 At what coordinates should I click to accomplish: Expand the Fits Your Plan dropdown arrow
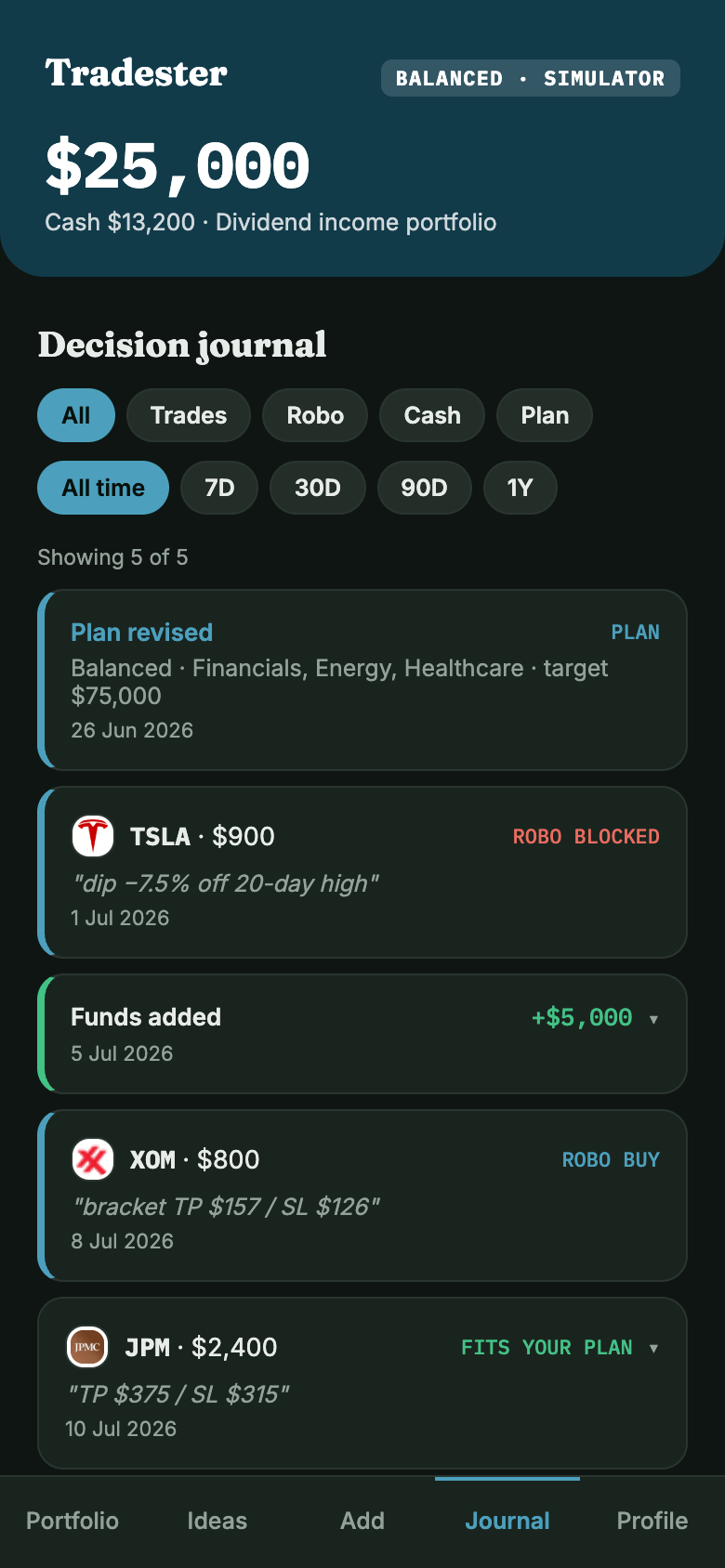click(x=653, y=1348)
